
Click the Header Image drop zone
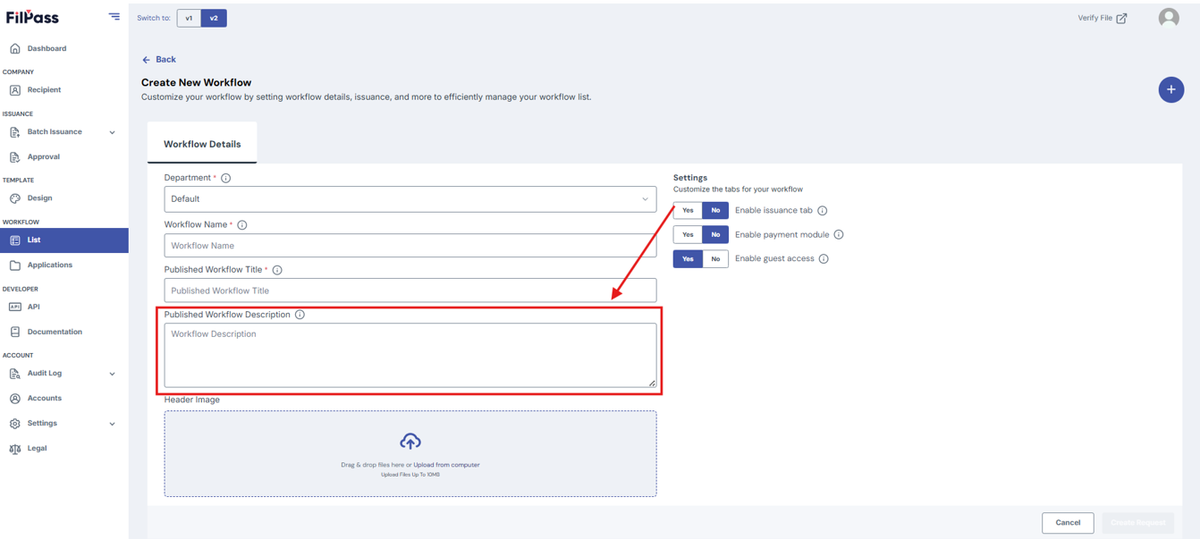pyautogui.click(x=410, y=454)
